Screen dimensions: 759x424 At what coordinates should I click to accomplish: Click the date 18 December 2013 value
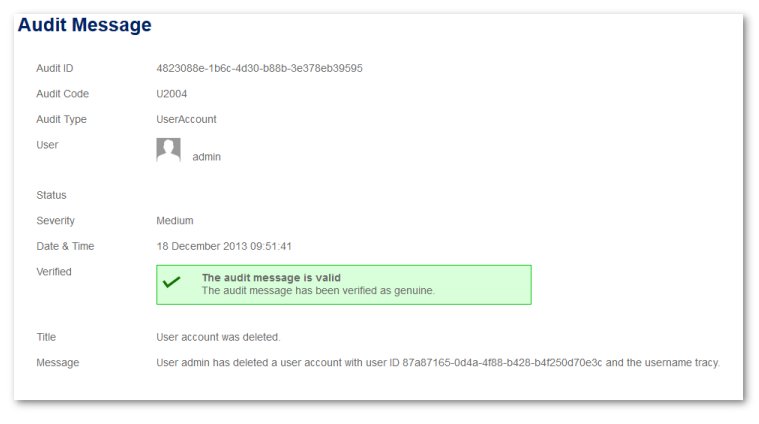[x=224, y=246]
